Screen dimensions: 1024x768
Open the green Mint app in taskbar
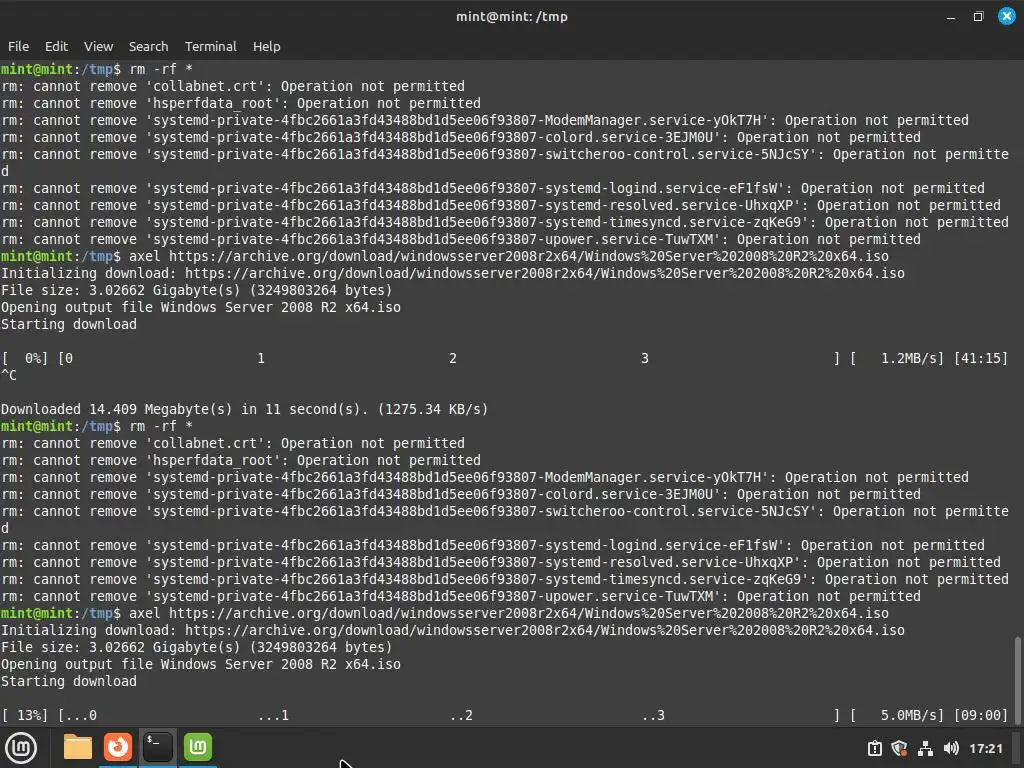(x=198, y=747)
